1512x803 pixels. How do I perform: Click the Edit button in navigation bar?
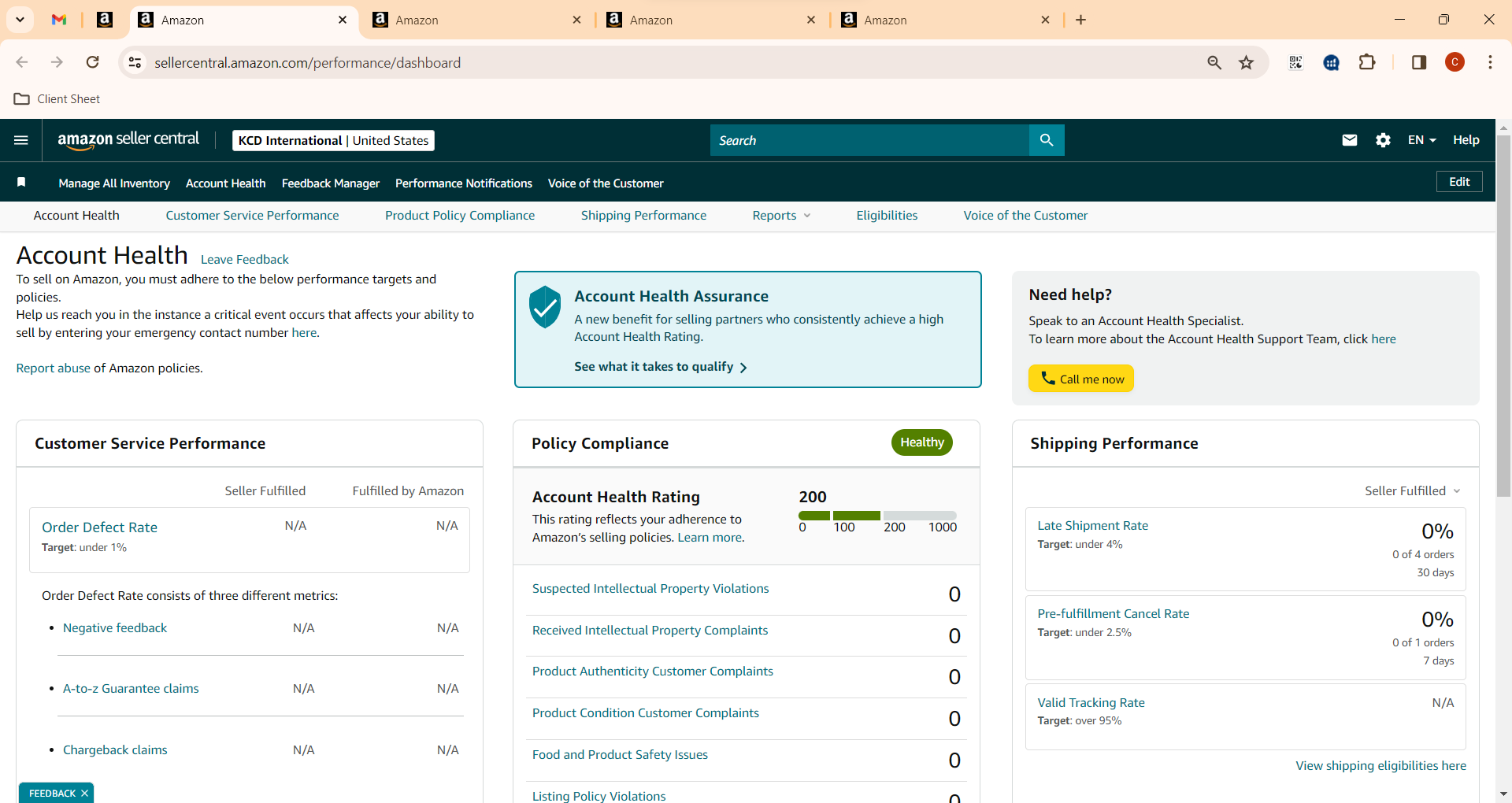pos(1459,182)
